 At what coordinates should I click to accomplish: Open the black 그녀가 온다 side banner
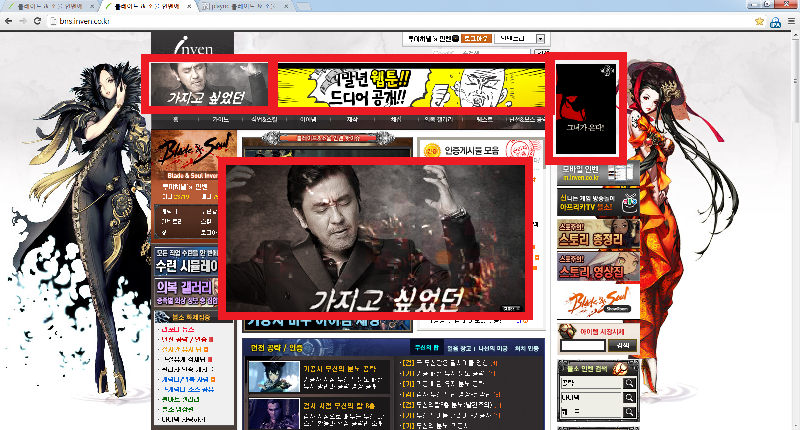click(x=586, y=109)
